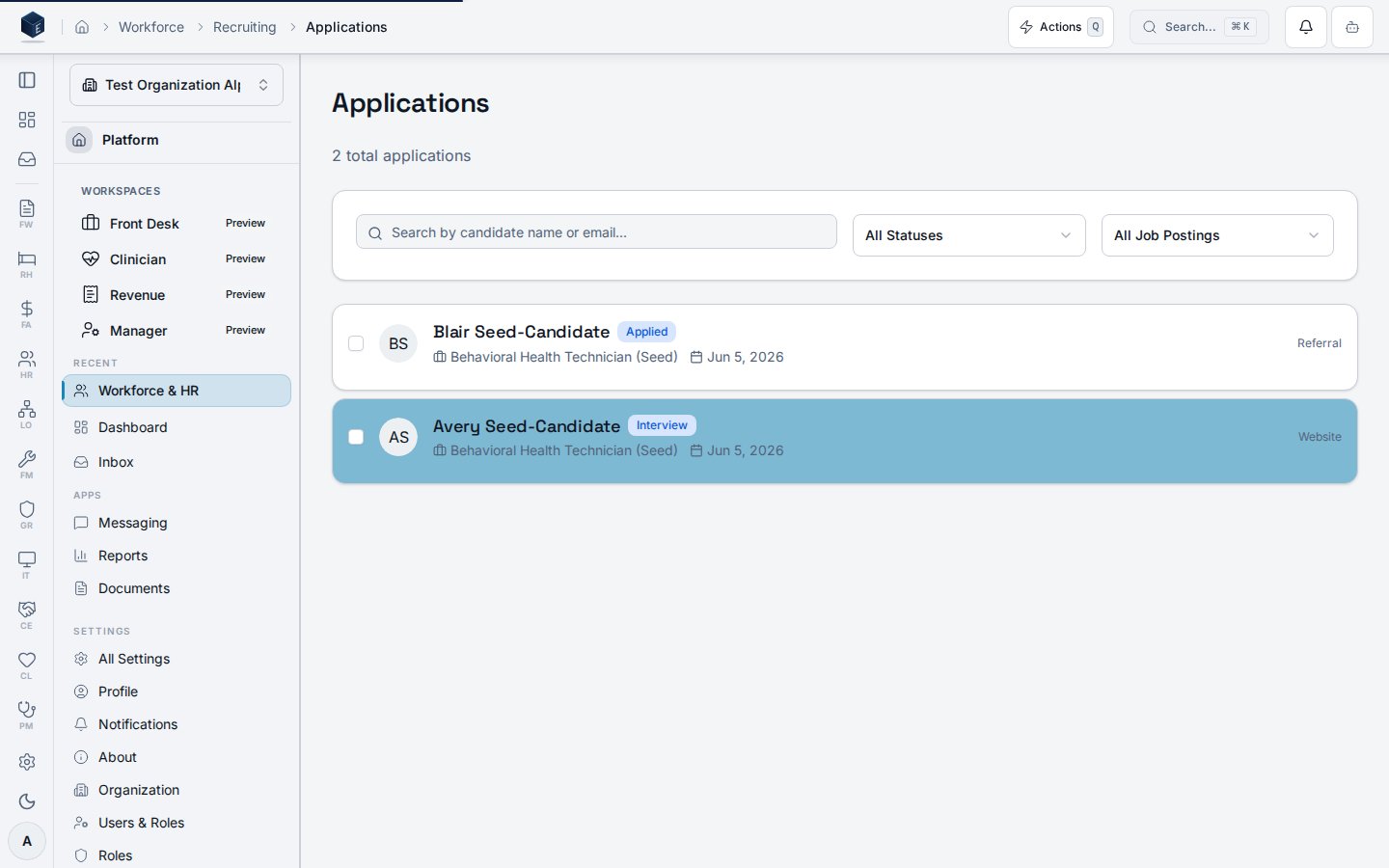Open the GR shield module icon

click(27, 514)
